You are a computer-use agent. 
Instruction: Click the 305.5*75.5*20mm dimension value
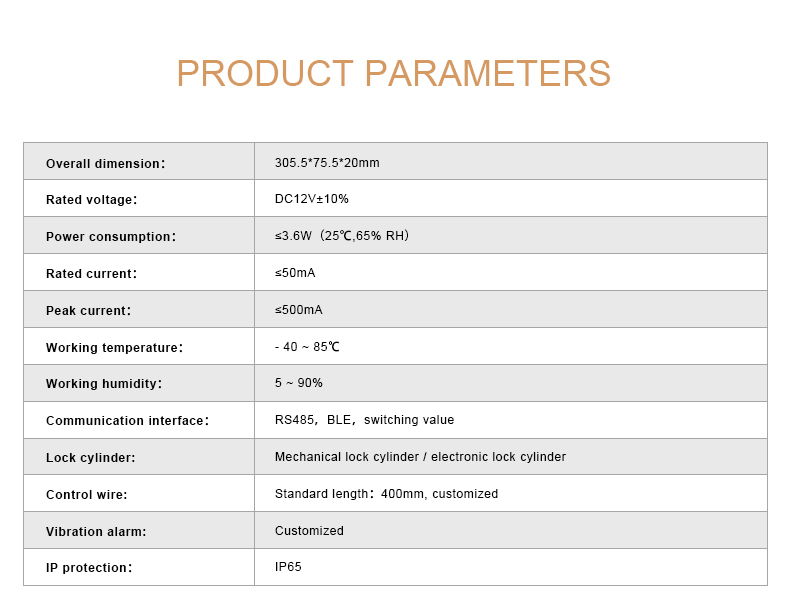(x=327, y=163)
